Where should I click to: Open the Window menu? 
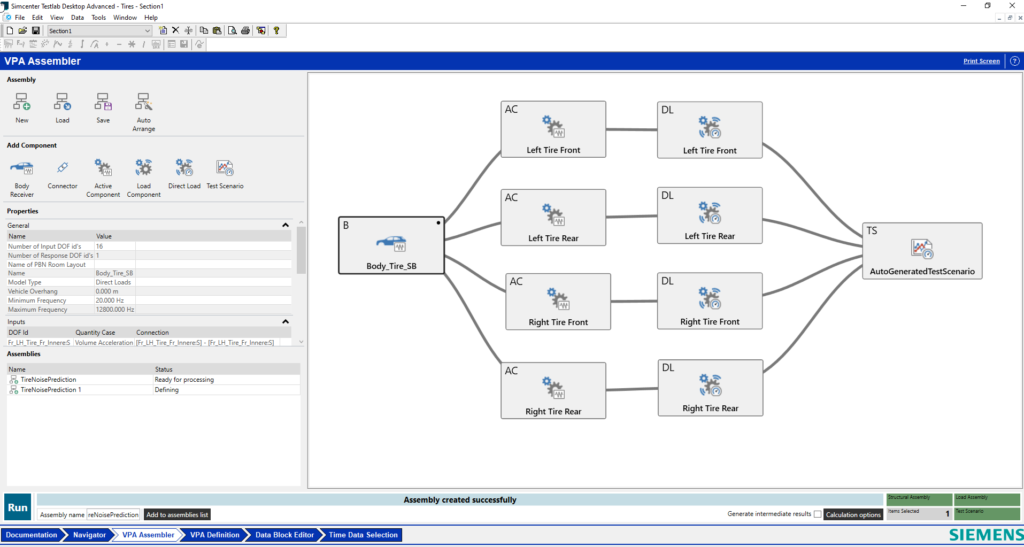point(125,17)
